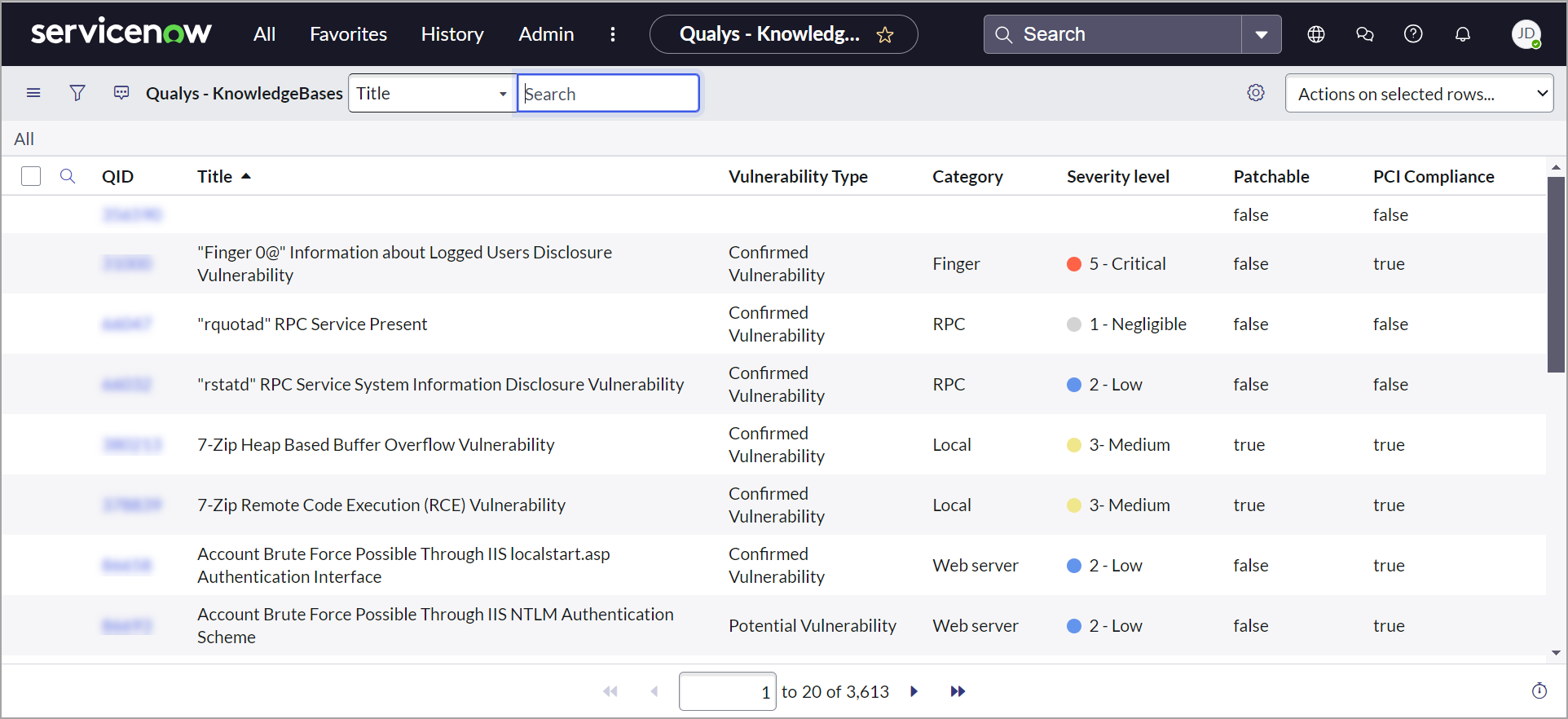Click "rquotad" RPC Service Present title
The height and width of the screenshot is (719, 1568).
point(312,324)
